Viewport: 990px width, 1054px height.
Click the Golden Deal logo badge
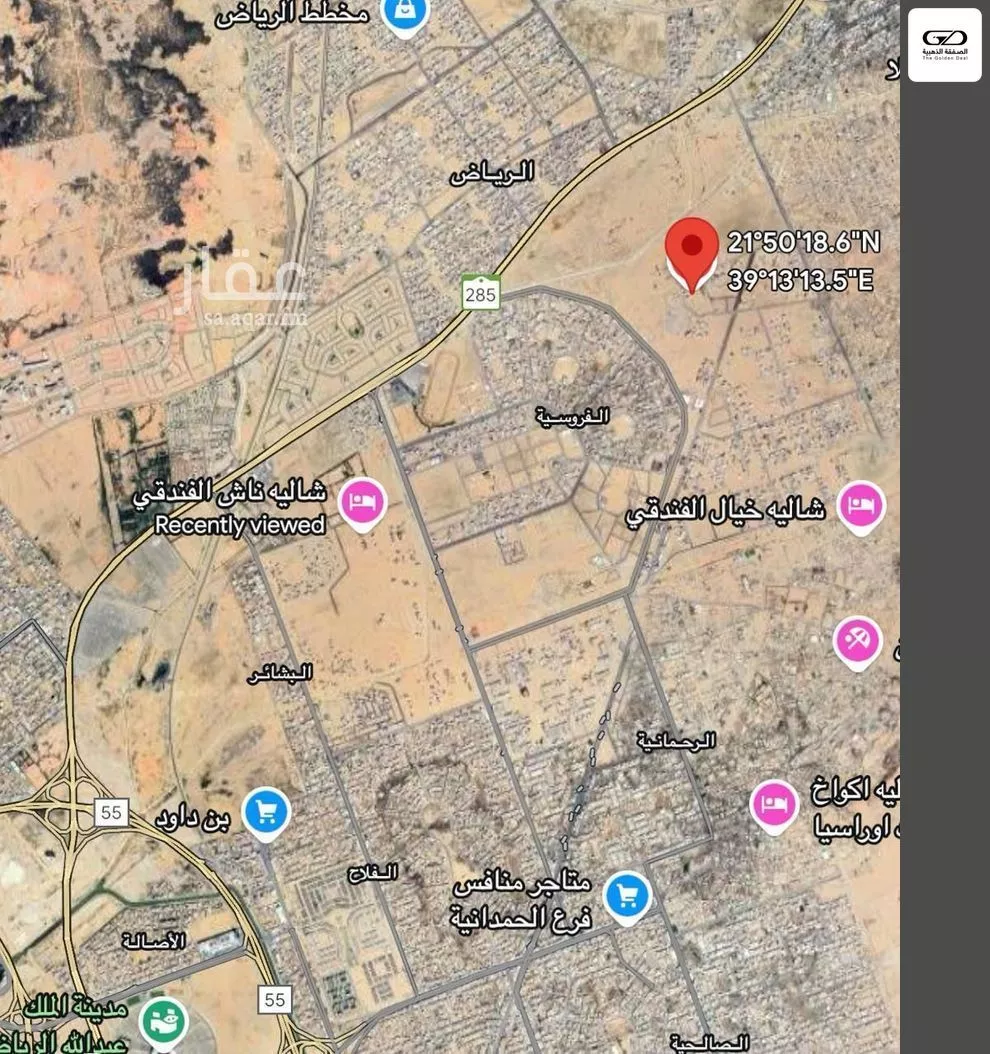click(944, 45)
